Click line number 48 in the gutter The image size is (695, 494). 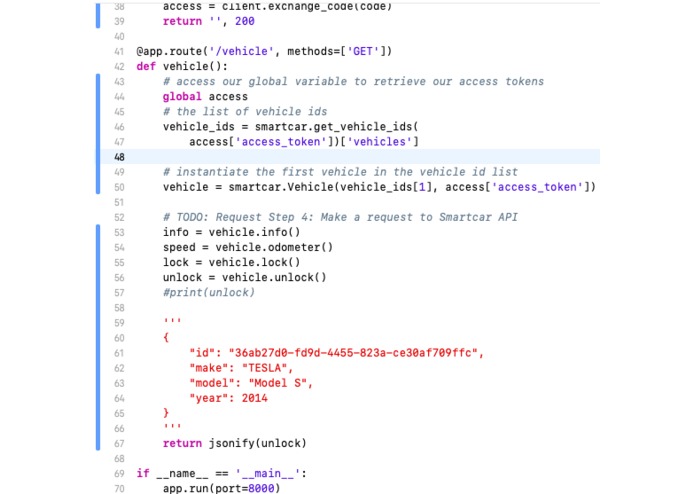(119, 157)
